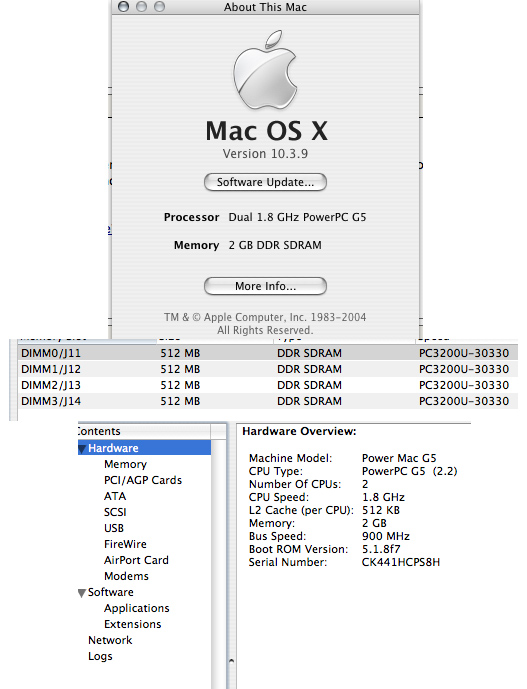Click the Dual 1.8 GHz PowerPC G5 processor text
The height and width of the screenshot is (689, 527).
[297, 217]
